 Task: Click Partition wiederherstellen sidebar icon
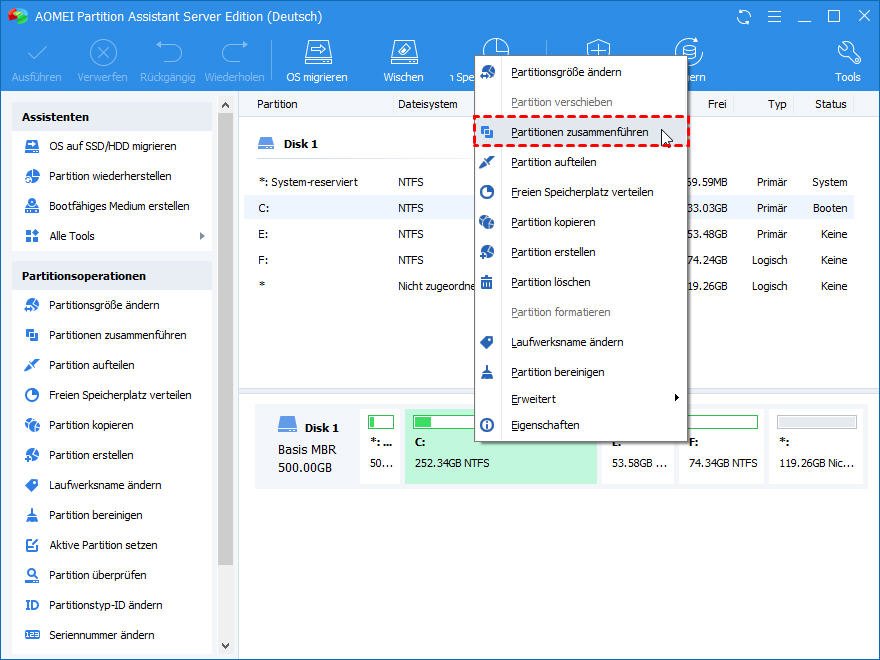coord(32,176)
